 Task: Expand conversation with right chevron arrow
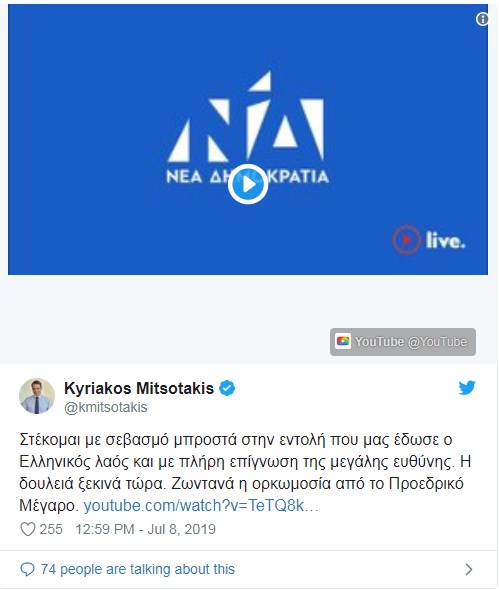pyautogui.click(x=469, y=569)
